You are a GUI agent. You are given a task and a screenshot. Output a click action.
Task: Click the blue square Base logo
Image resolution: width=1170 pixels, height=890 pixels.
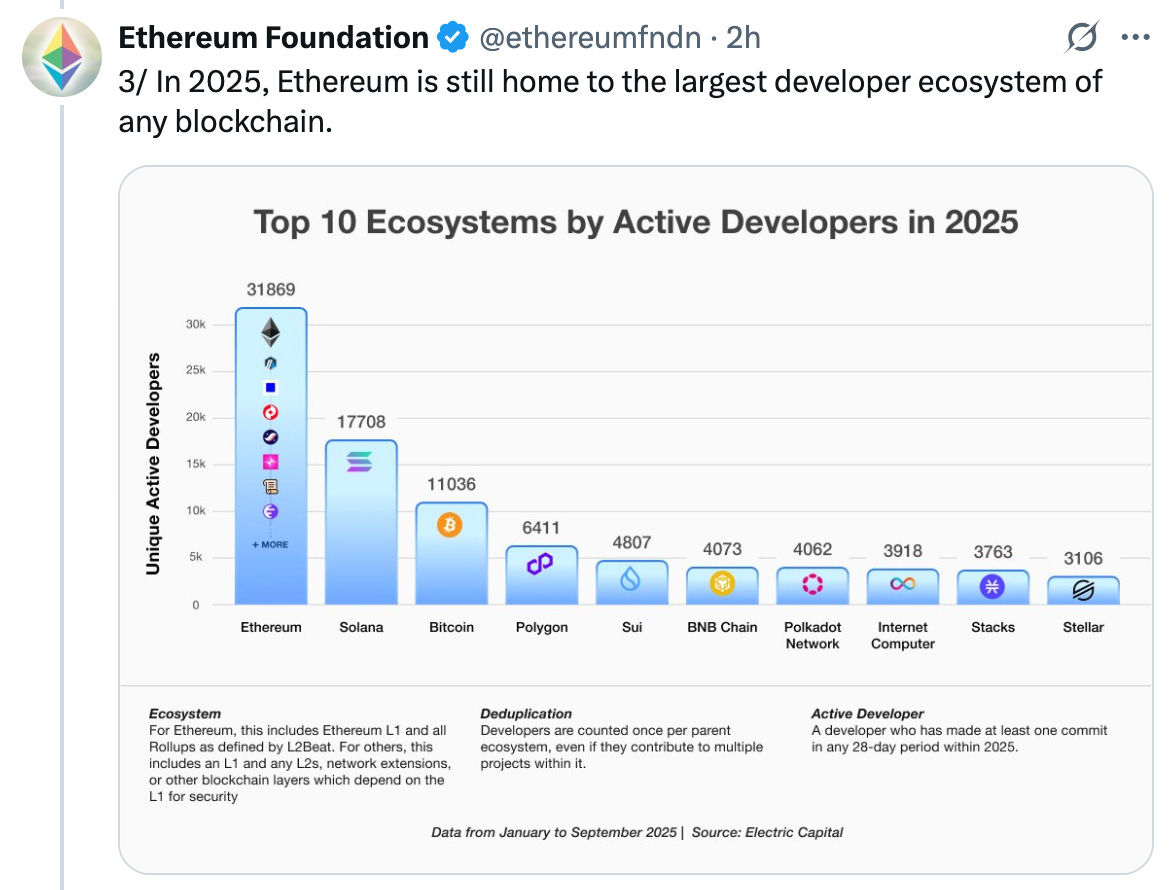[x=270, y=387]
